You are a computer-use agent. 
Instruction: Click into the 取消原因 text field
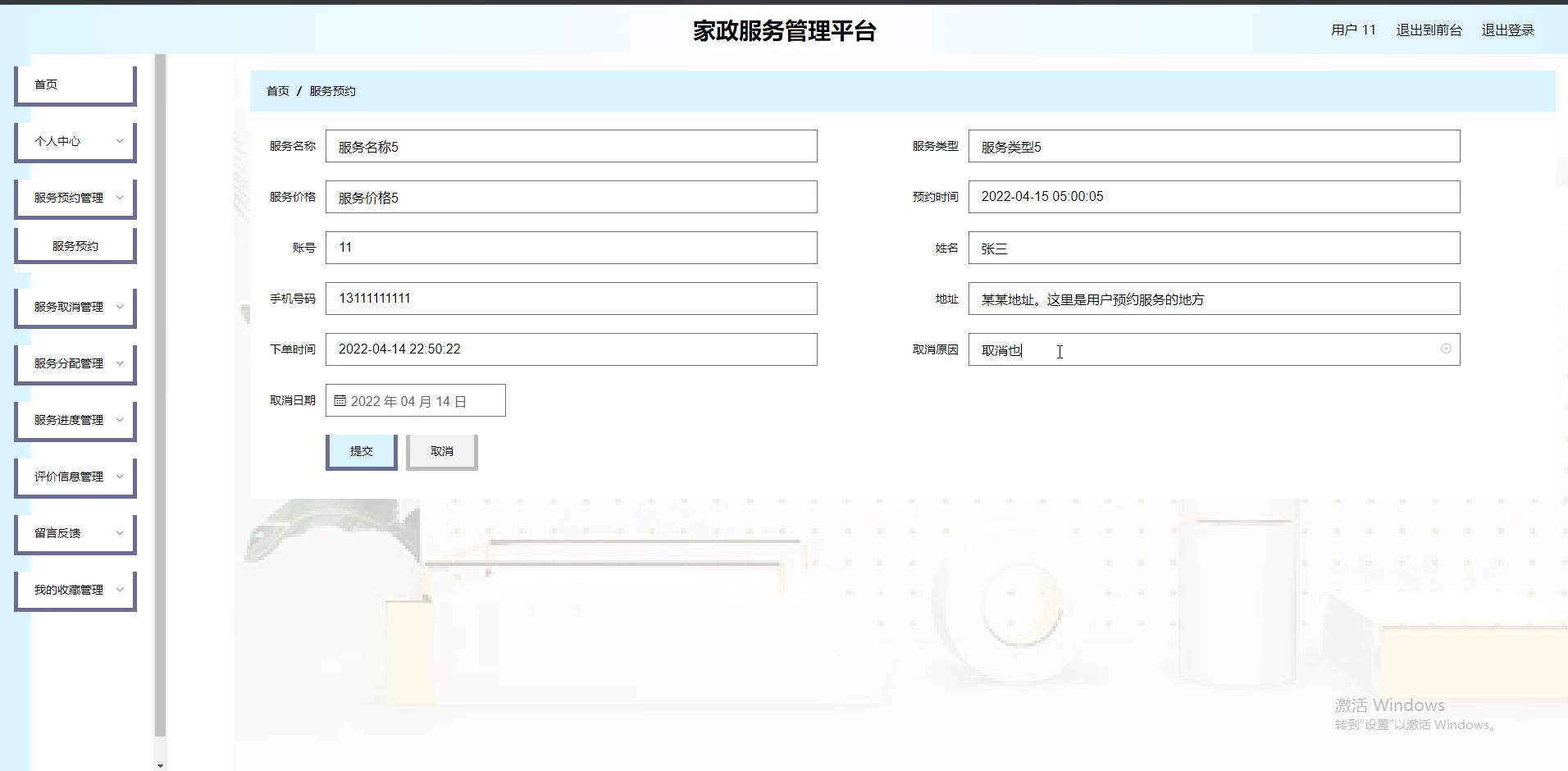pyautogui.click(x=1215, y=349)
